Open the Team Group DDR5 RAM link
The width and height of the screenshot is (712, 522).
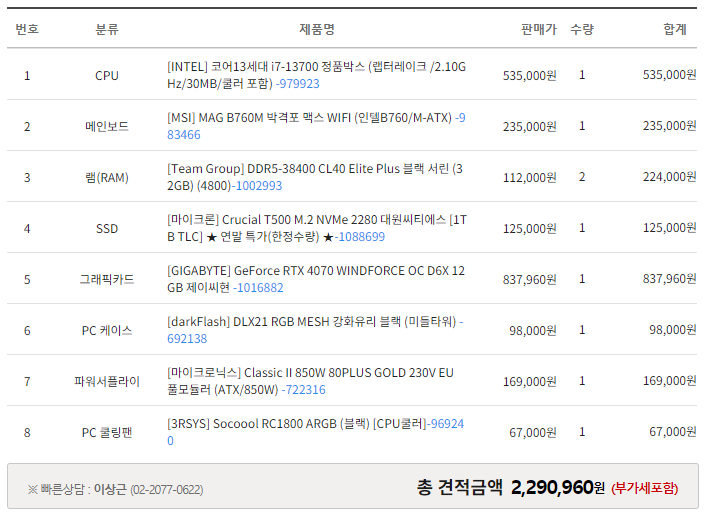(x=315, y=177)
